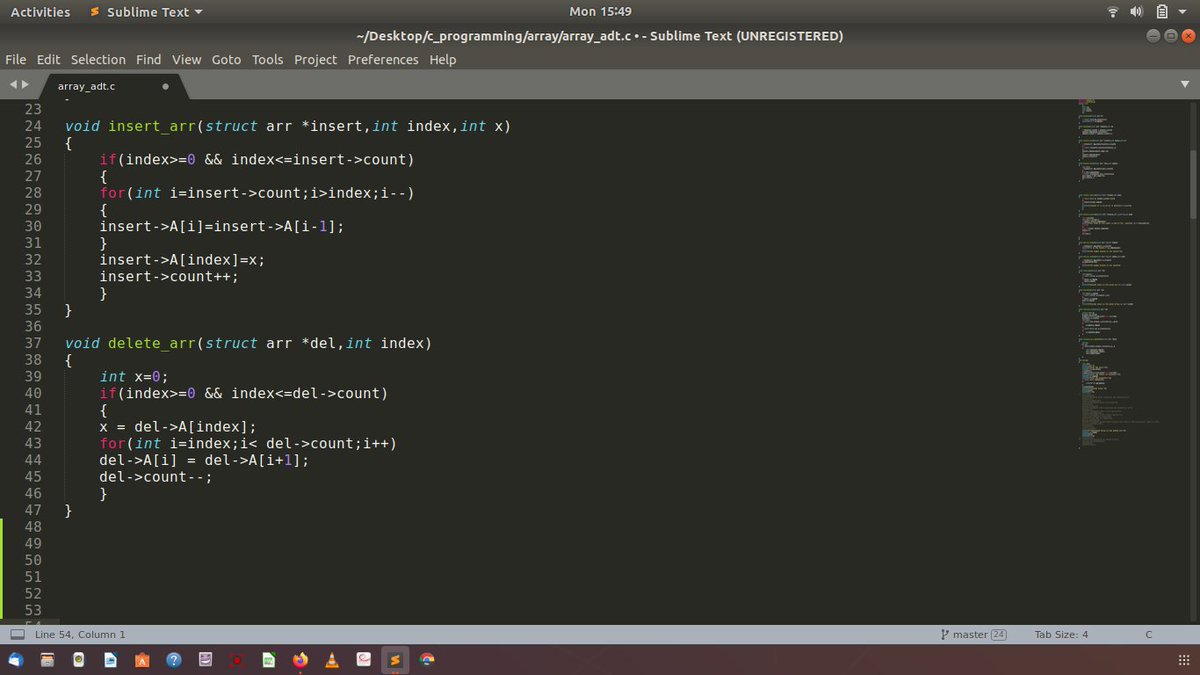Screen dimensions: 1200x675
Task: Launch VLC media player from the dock
Action: coord(332,660)
